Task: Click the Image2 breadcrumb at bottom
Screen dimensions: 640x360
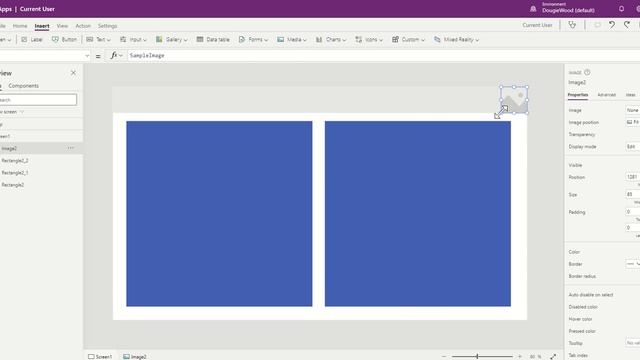Action: coord(135,356)
